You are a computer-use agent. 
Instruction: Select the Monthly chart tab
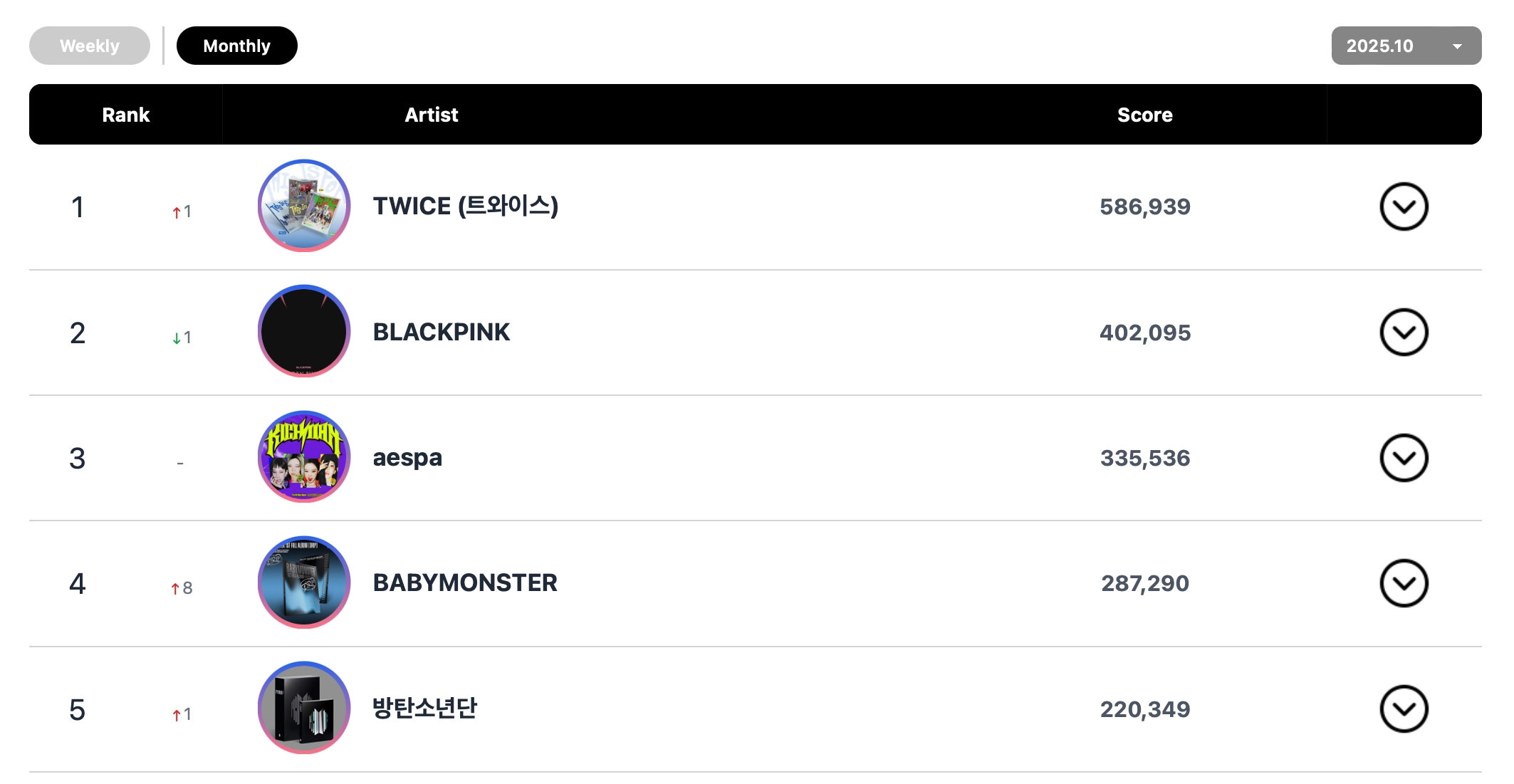coord(236,46)
